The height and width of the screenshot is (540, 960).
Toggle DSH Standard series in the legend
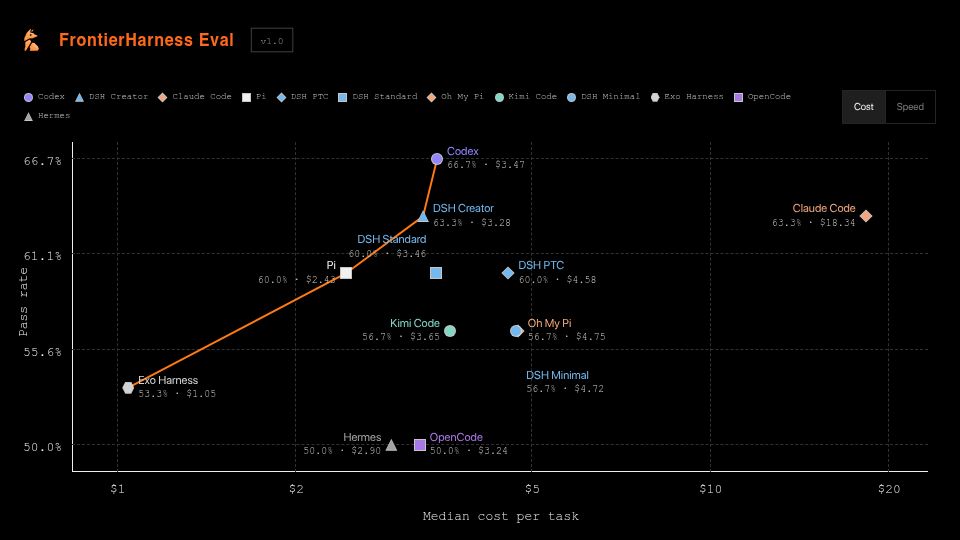pyautogui.click(x=378, y=97)
